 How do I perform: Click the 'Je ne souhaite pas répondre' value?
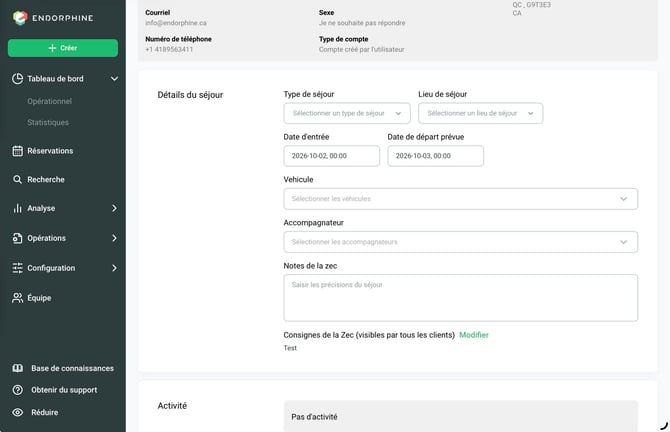click(x=362, y=23)
